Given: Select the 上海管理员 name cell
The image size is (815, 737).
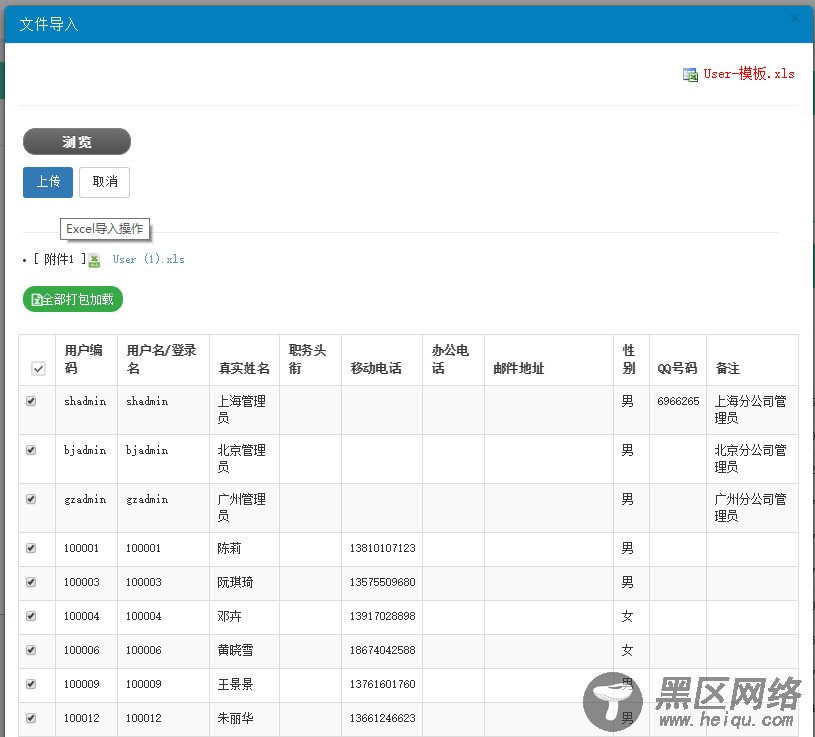Looking at the screenshot, I should [242, 410].
